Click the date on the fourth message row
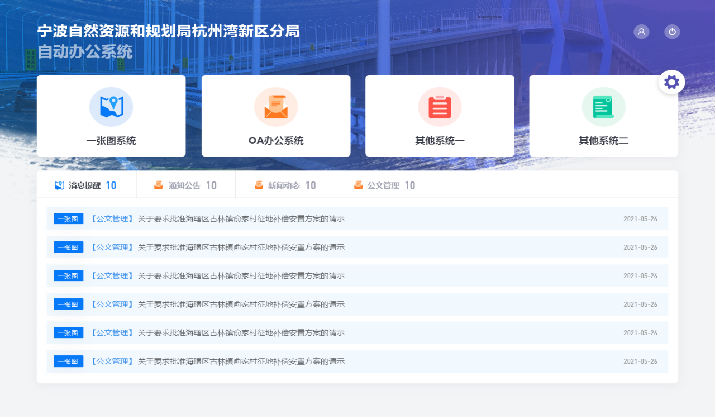Image resolution: width=716 pixels, height=418 pixels. (640, 303)
